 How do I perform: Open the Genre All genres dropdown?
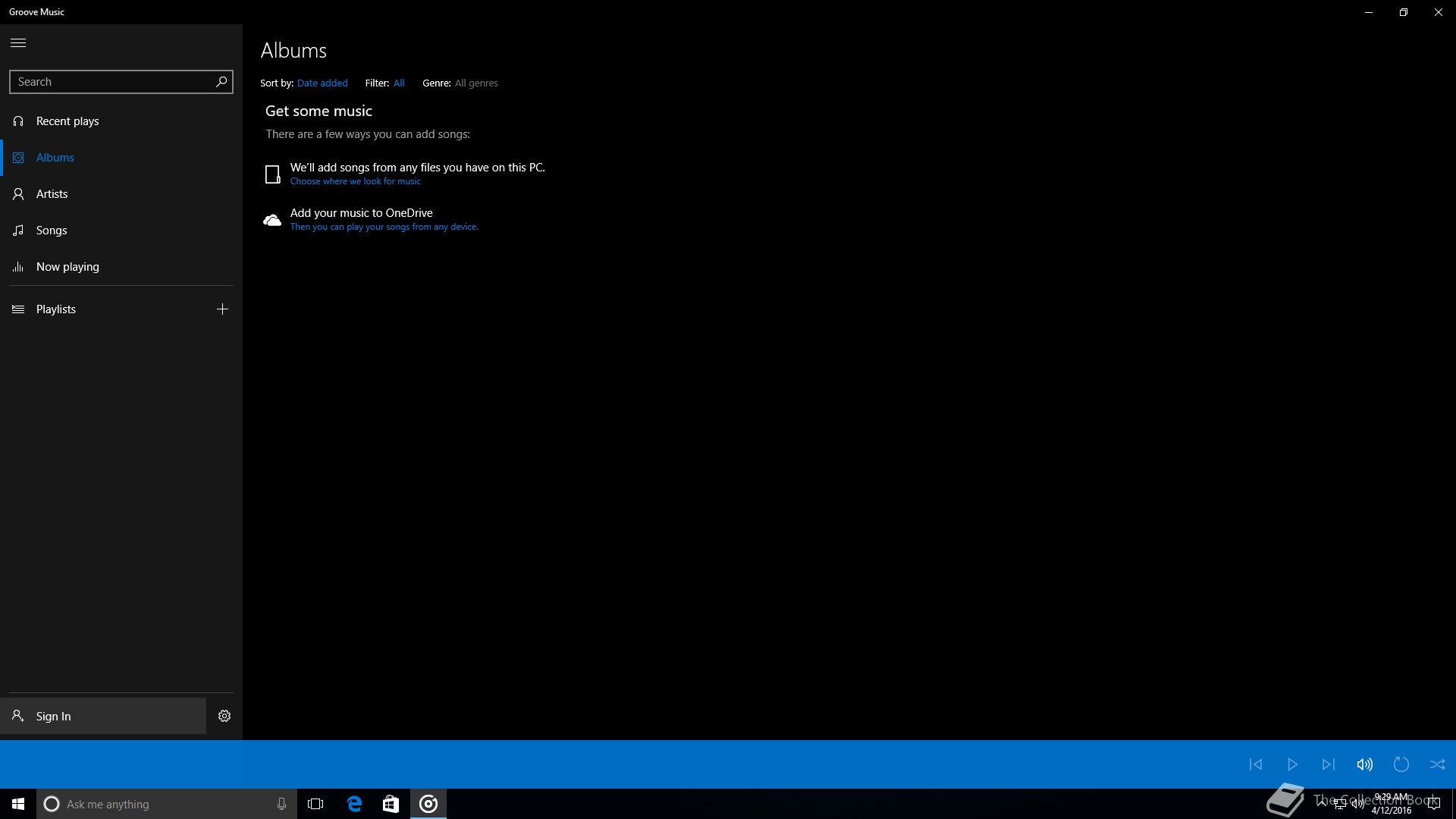(x=476, y=83)
